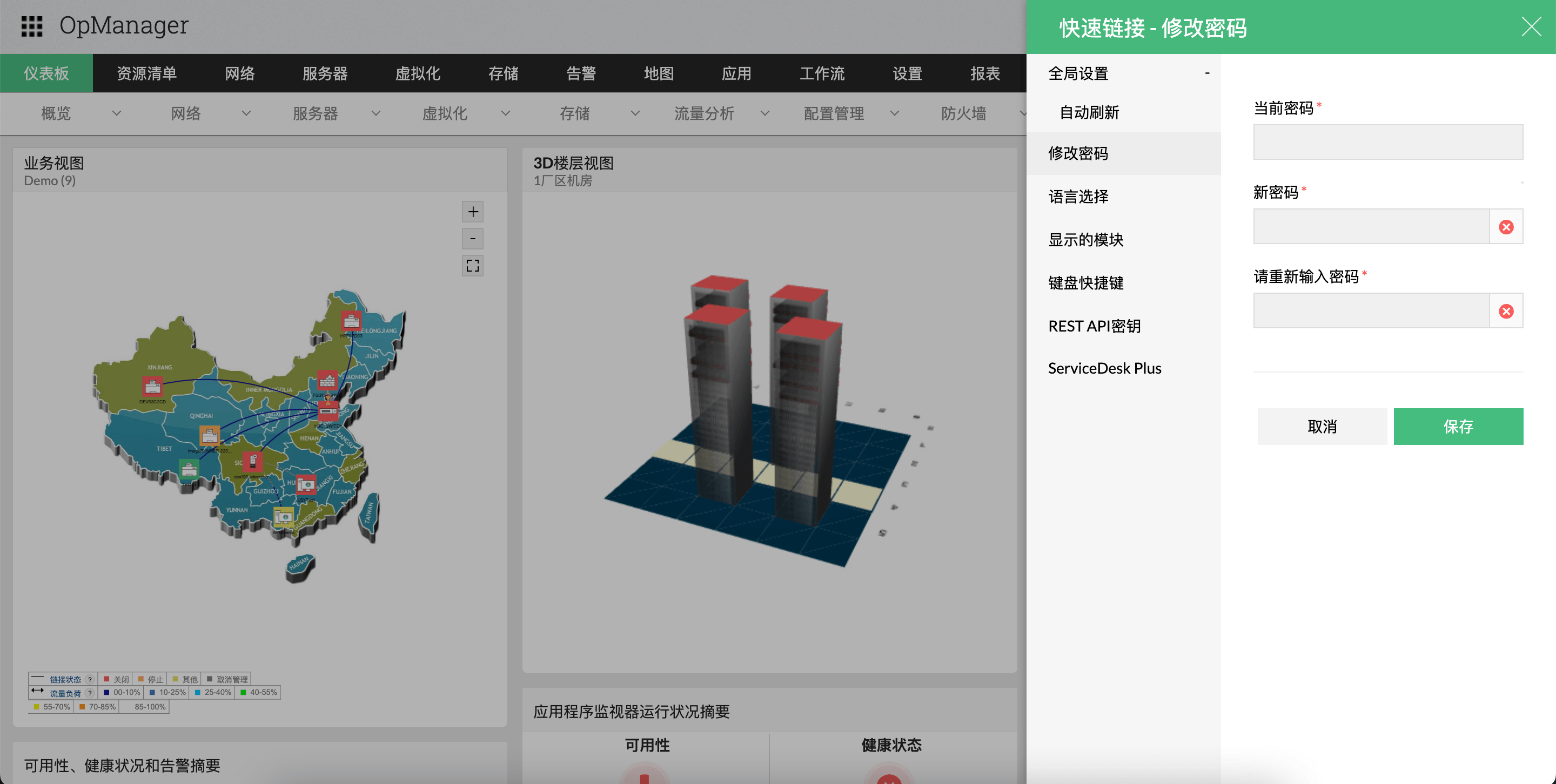Zoom in on the business view map
Viewport: 1556px width, 784px height.
click(473, 211)
